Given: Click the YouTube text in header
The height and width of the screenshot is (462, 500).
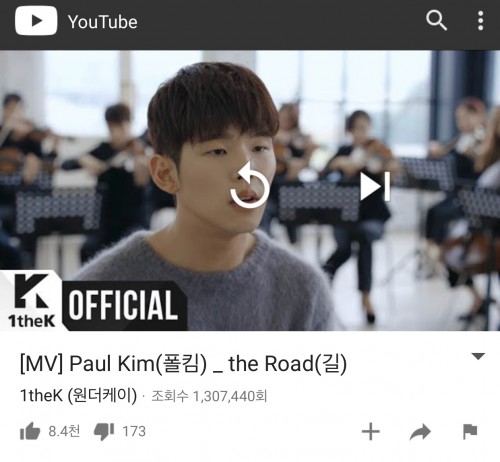Looking at the screenshot, I should (103, 22).
